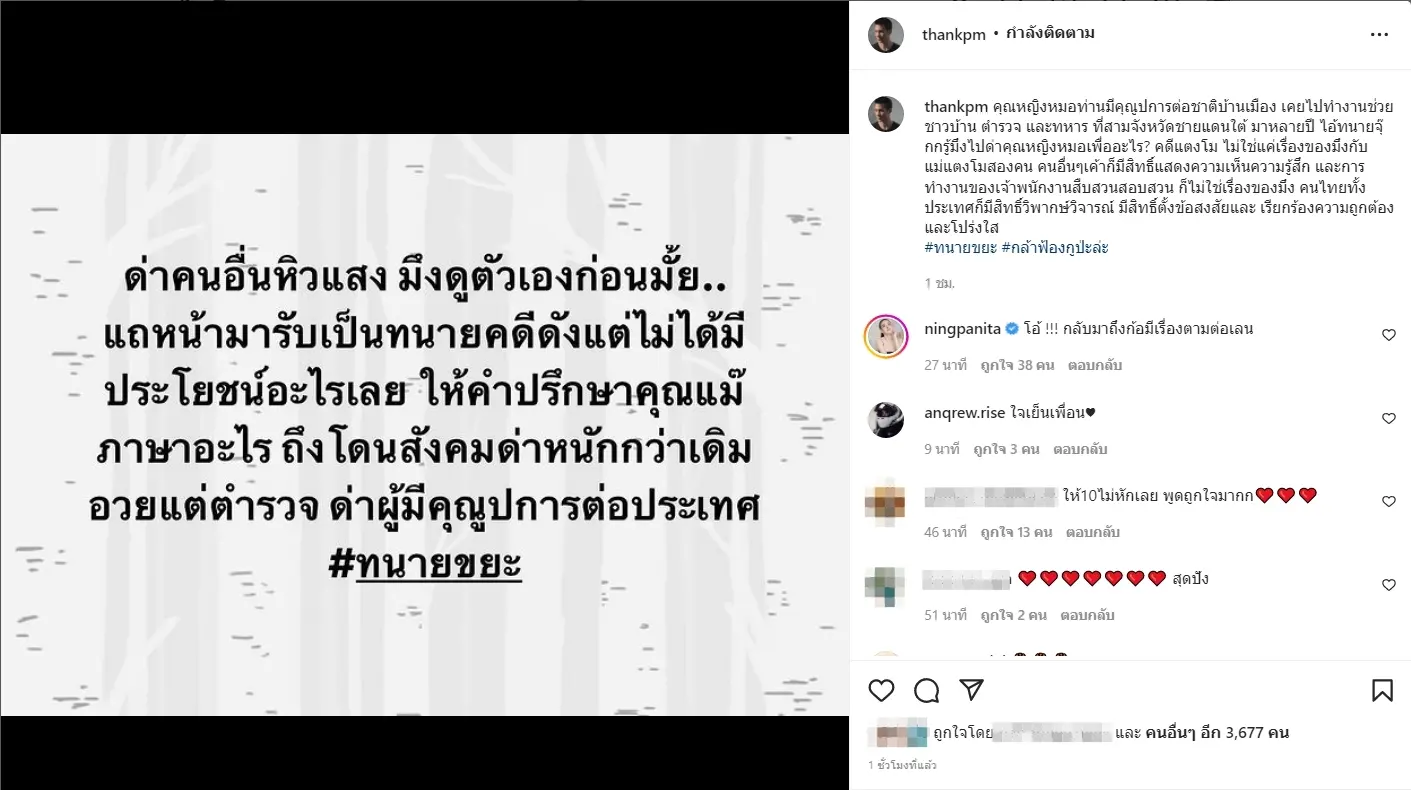Open the three-dot more options menu

1380,34
